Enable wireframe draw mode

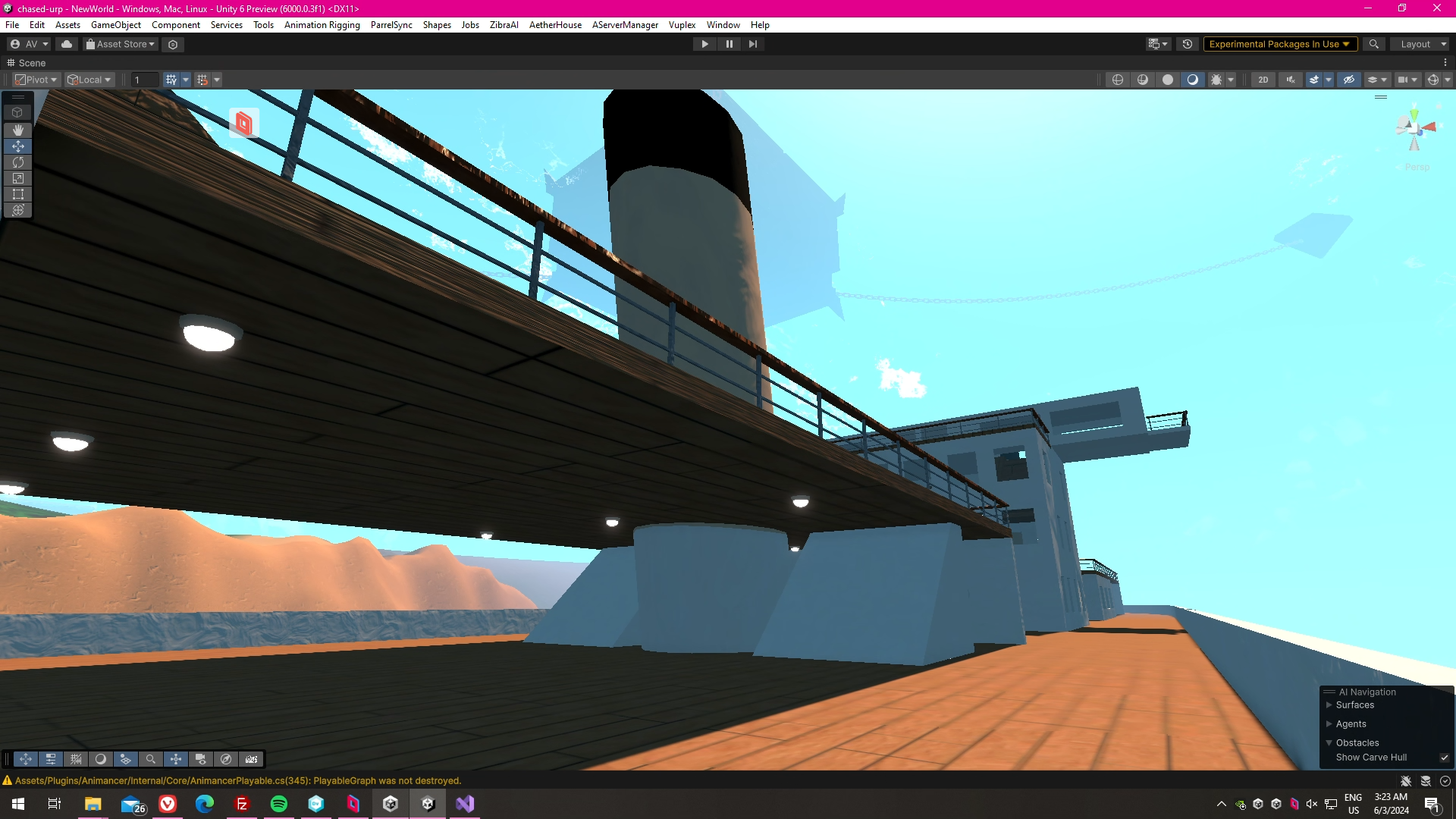click(x=1117, y=80)
